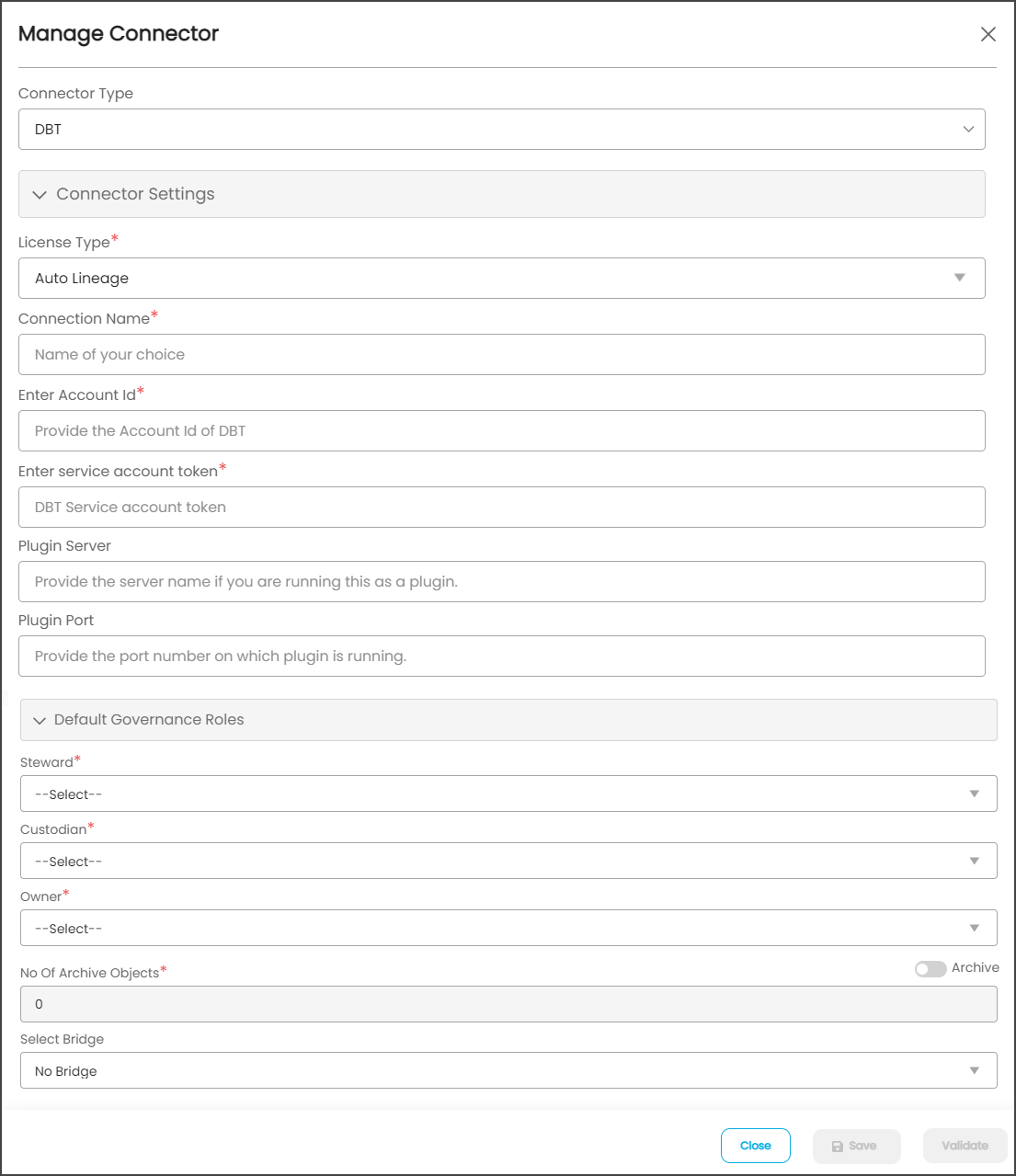The height and width of the screenshot is (1176, 1016).
Task: Open the Connector Type dropdown
Action: point(501,130)
